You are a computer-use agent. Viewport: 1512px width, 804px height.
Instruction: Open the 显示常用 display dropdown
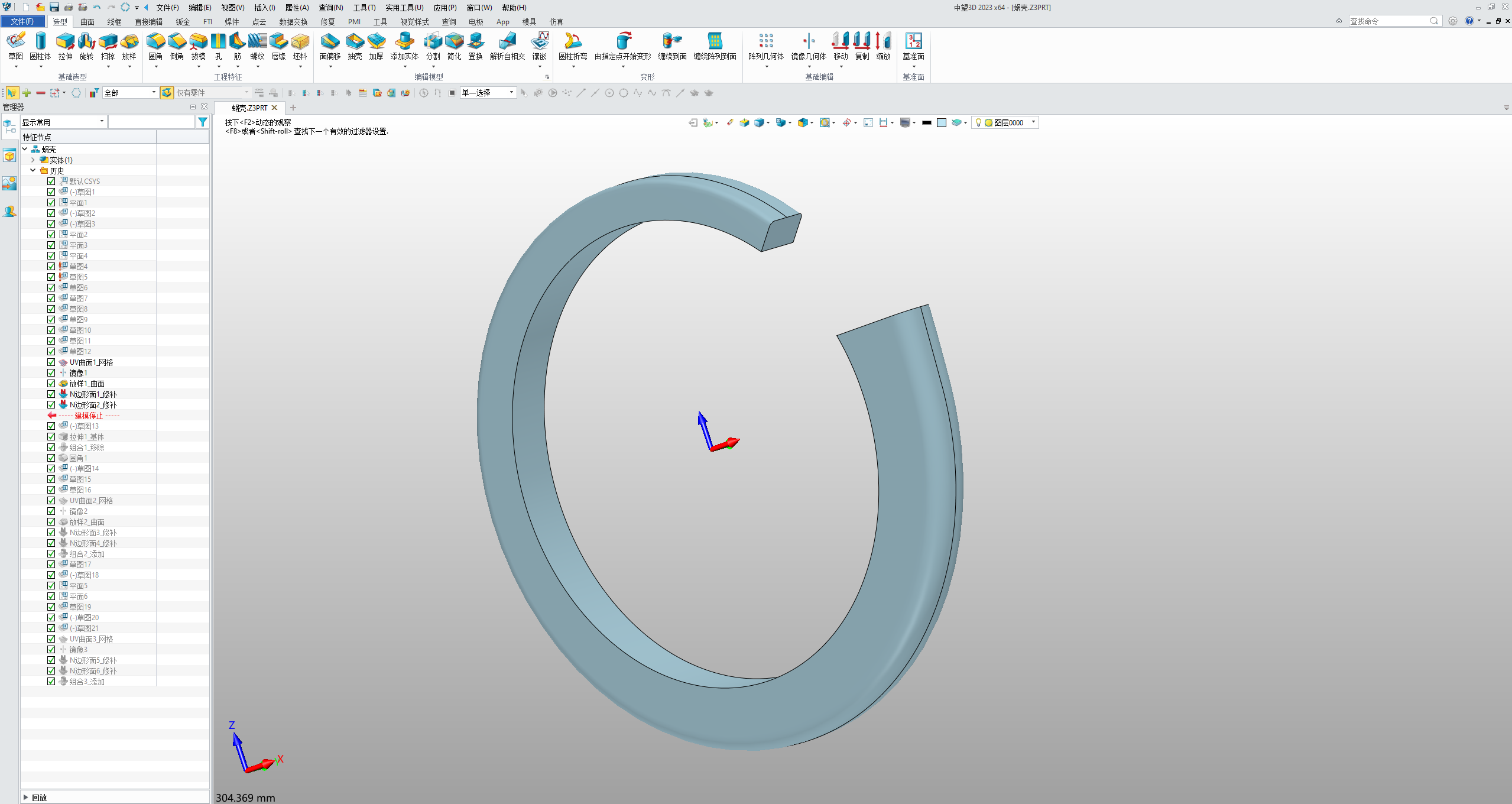63,122
